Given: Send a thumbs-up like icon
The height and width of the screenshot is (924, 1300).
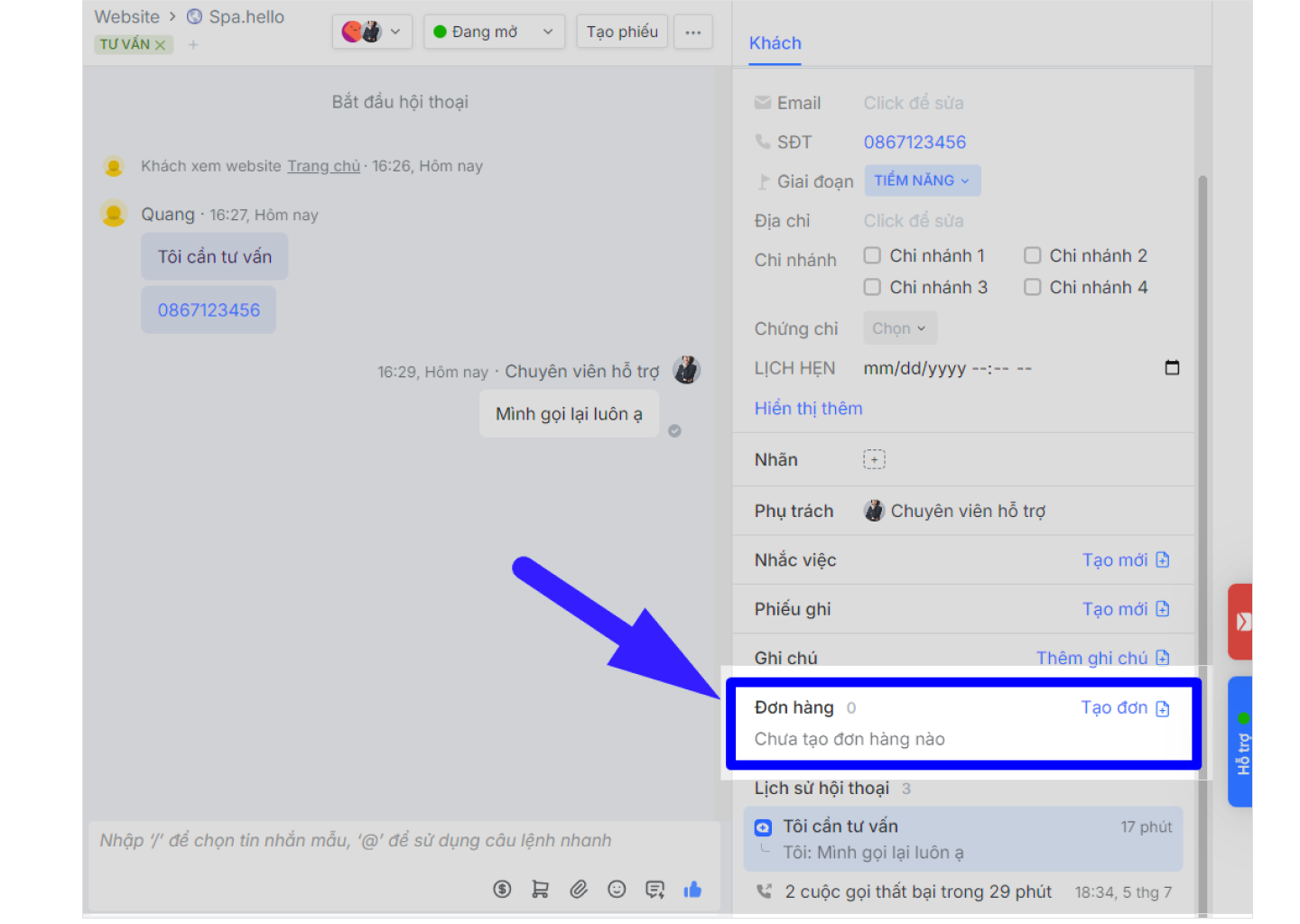Looking at the screenshot, I should click(692, 889).
